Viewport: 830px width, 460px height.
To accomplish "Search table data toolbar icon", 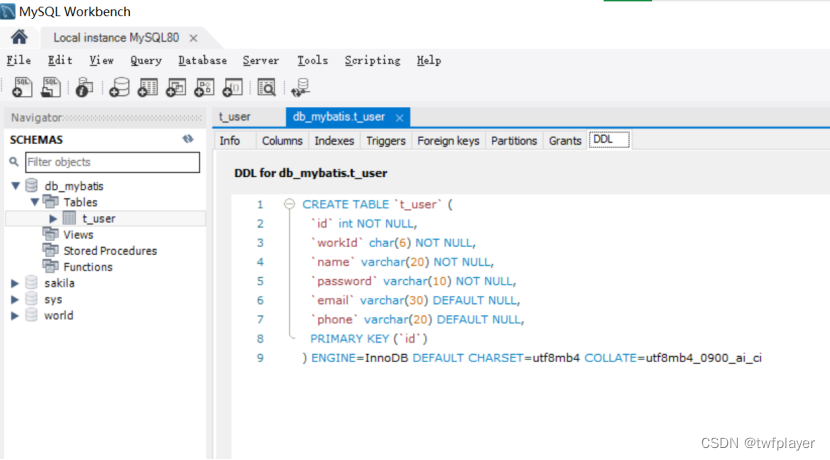I will click(266, 87).
